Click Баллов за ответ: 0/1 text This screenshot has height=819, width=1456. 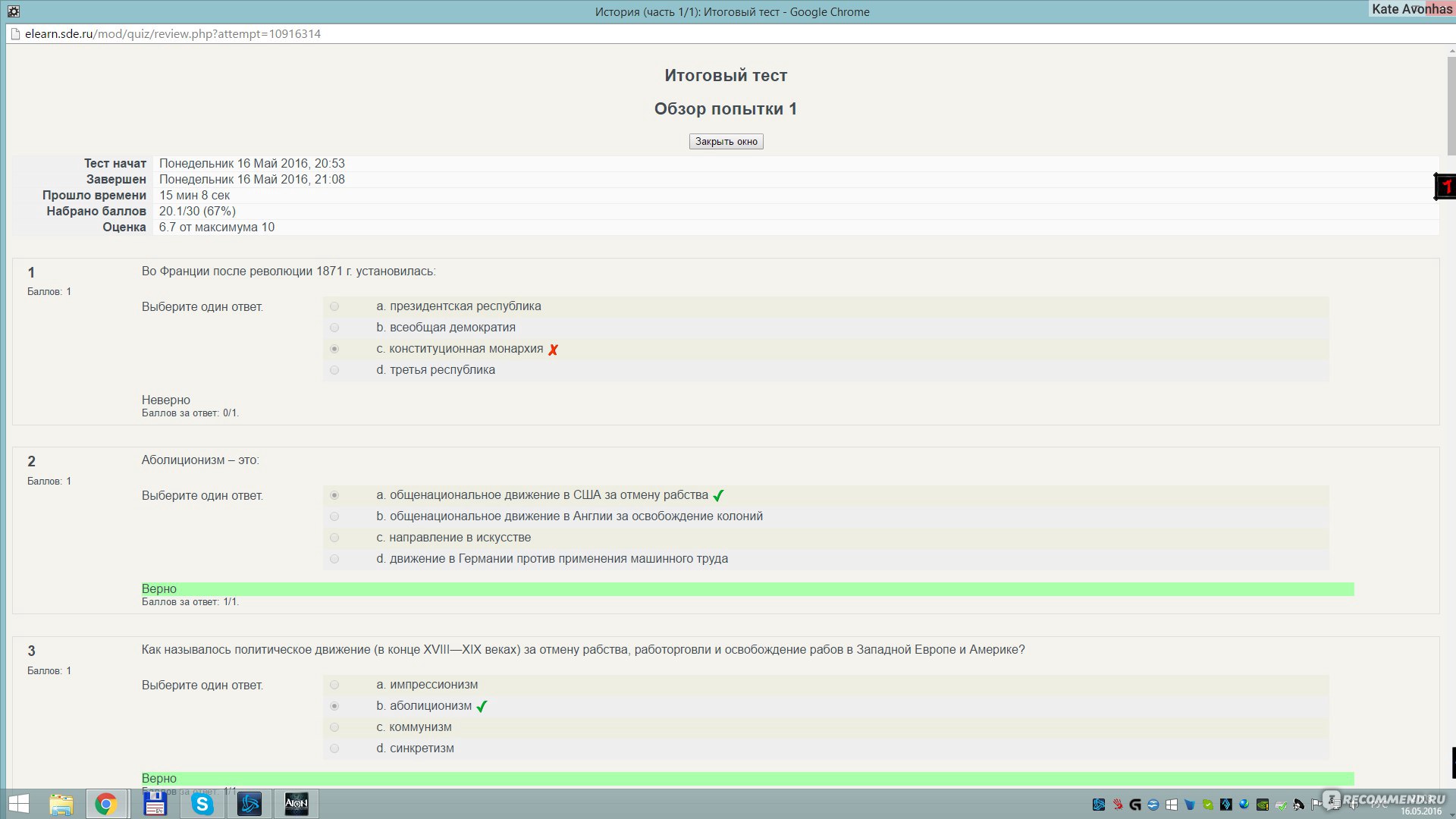click(x=190, y=413)
